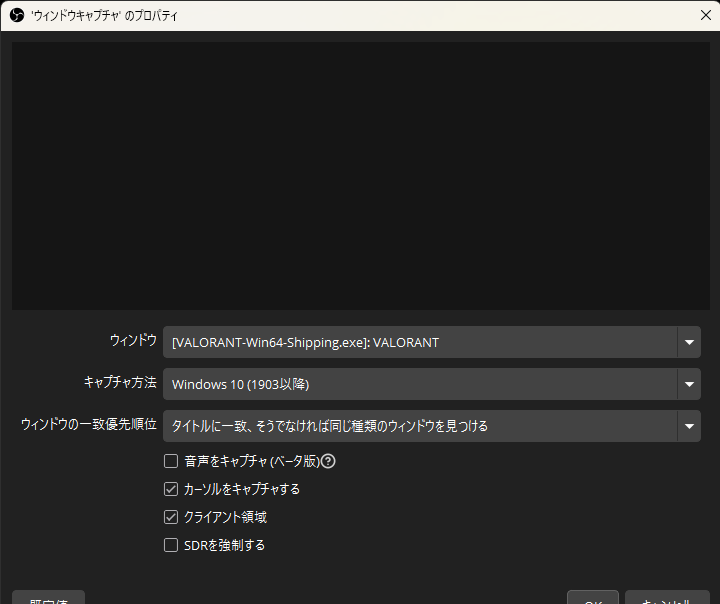Viewport: 720px width, 604px height.
Task: Expand the キャプチャ方法 dropdown
Action: (x=432, y=384)
